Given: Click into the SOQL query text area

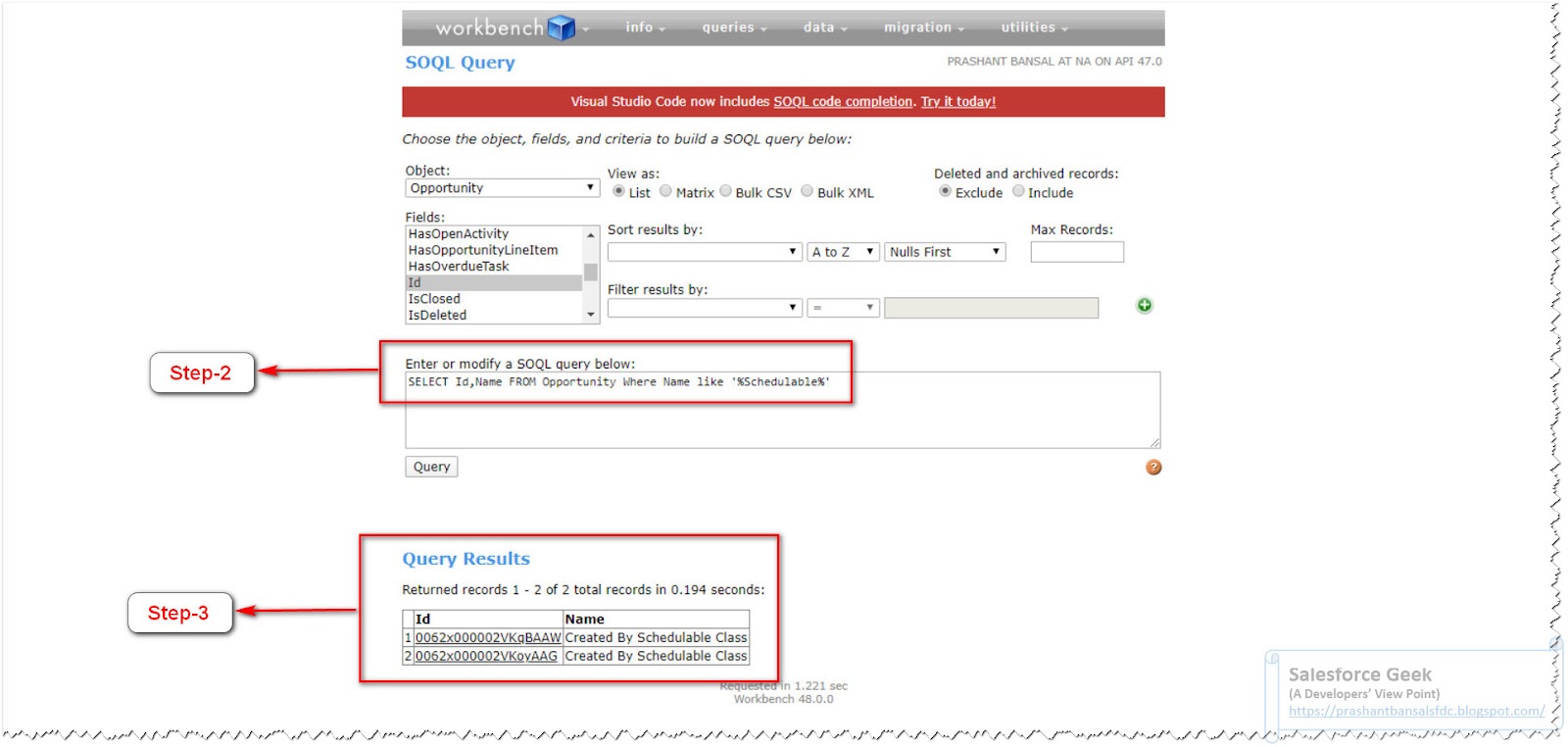Looking at the screenshot, I should 782,410.
